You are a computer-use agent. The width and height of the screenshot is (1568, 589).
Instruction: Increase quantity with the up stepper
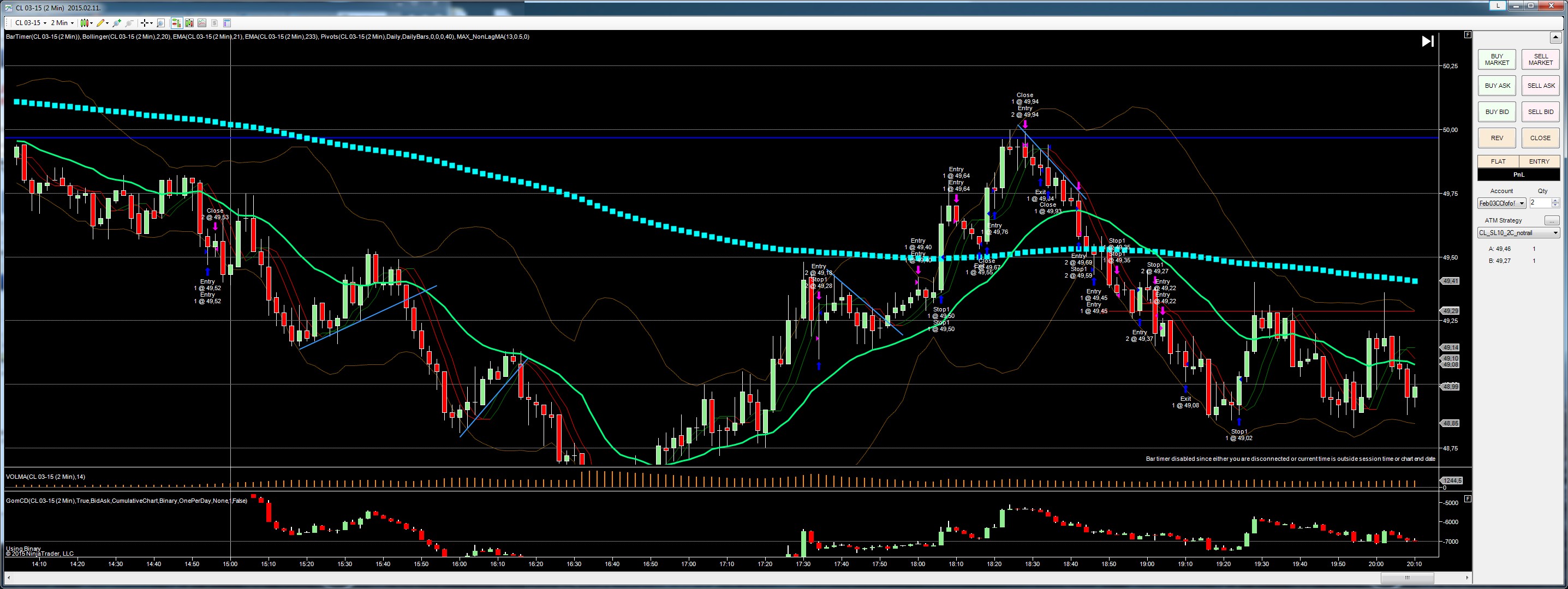(x=1556, y=201)
